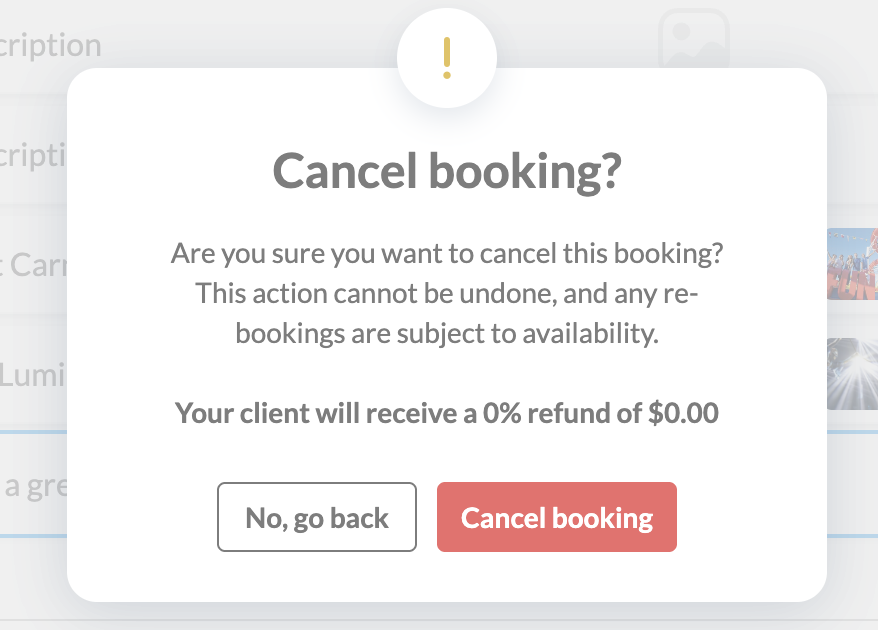
Task: Click the yellow exclamation warning icon
Action: [447, 58]
